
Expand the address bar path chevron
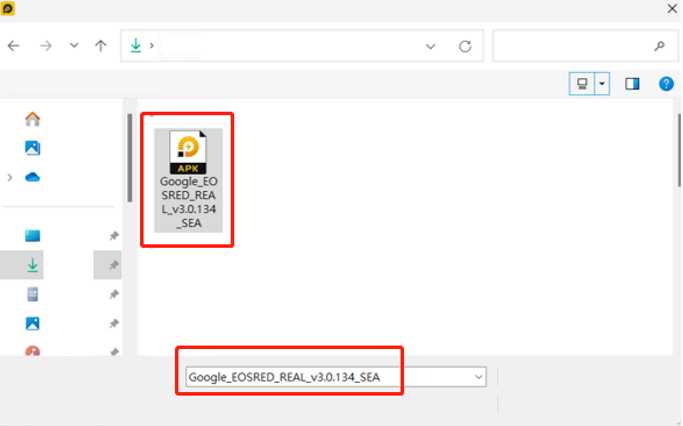click(152, 45)
